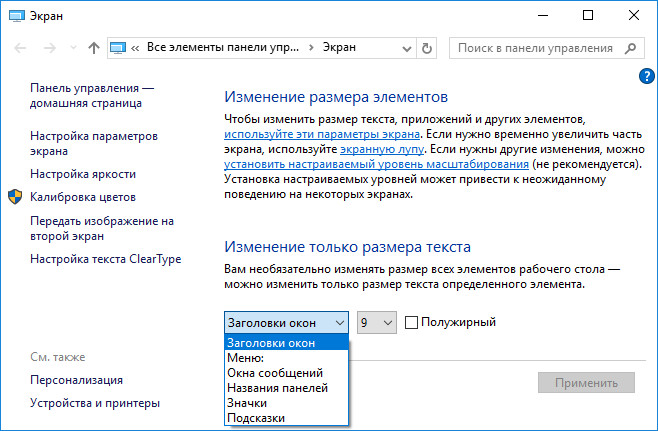Select Названия панелей in the list

coord(286,388)
